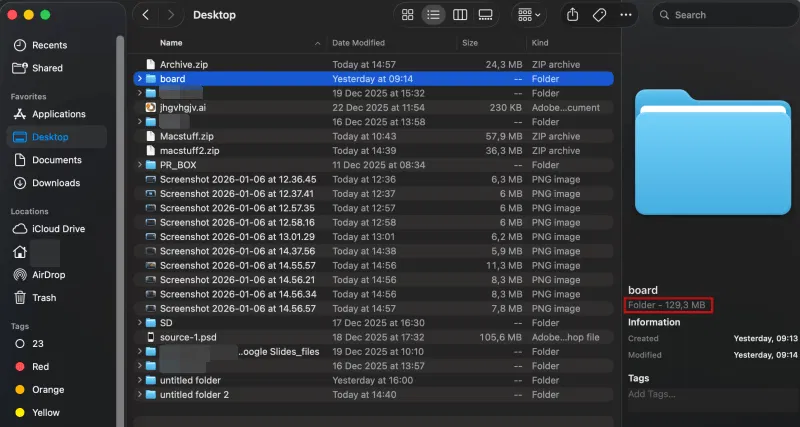Select Screenshot 2026-01-06 at 14.56.21
This screenshot has width=800, height=427.
coord(373,280)
